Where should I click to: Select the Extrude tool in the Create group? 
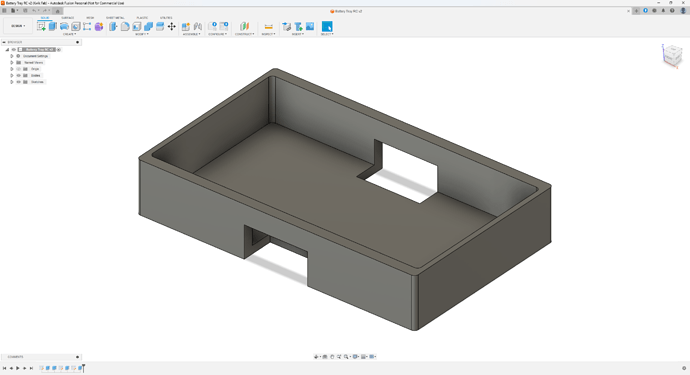click(x=53, y=26)
